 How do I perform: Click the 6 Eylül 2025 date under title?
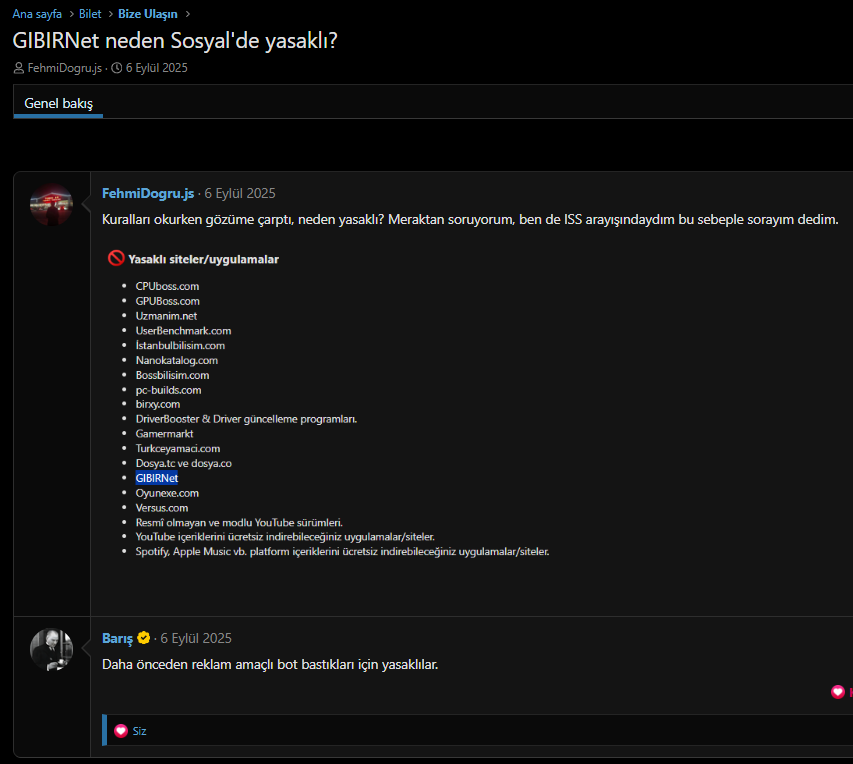click(157, 68)
